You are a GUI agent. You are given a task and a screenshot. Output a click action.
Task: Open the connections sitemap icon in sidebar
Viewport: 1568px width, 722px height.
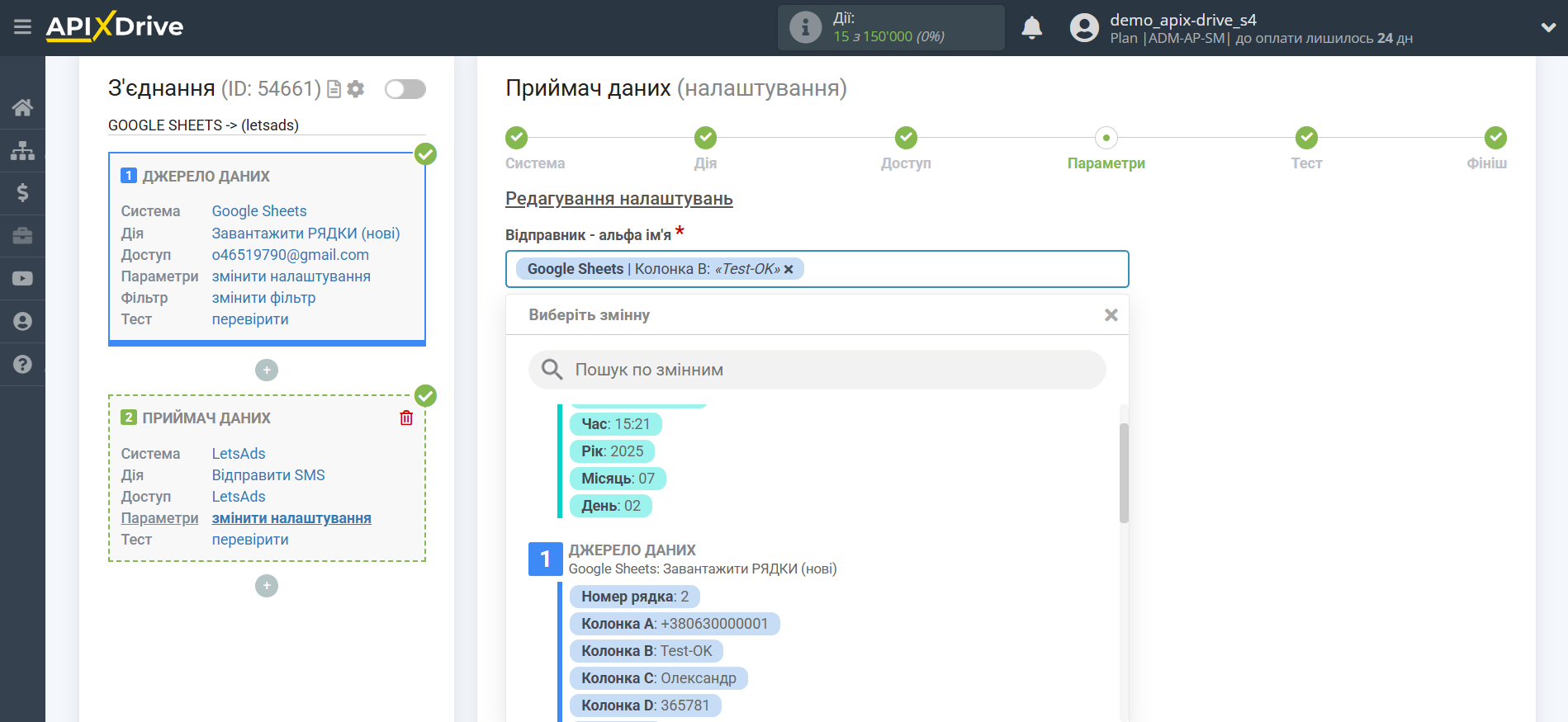pyautogui.click(x=22, y=150)
